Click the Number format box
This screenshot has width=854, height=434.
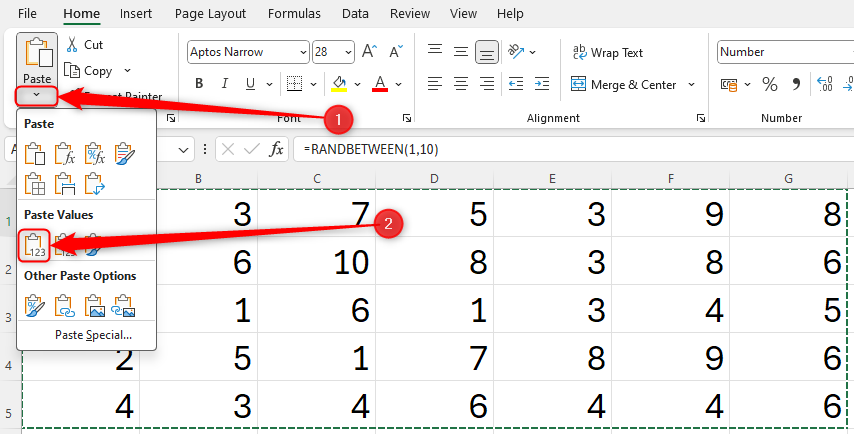tap(785, 52)
